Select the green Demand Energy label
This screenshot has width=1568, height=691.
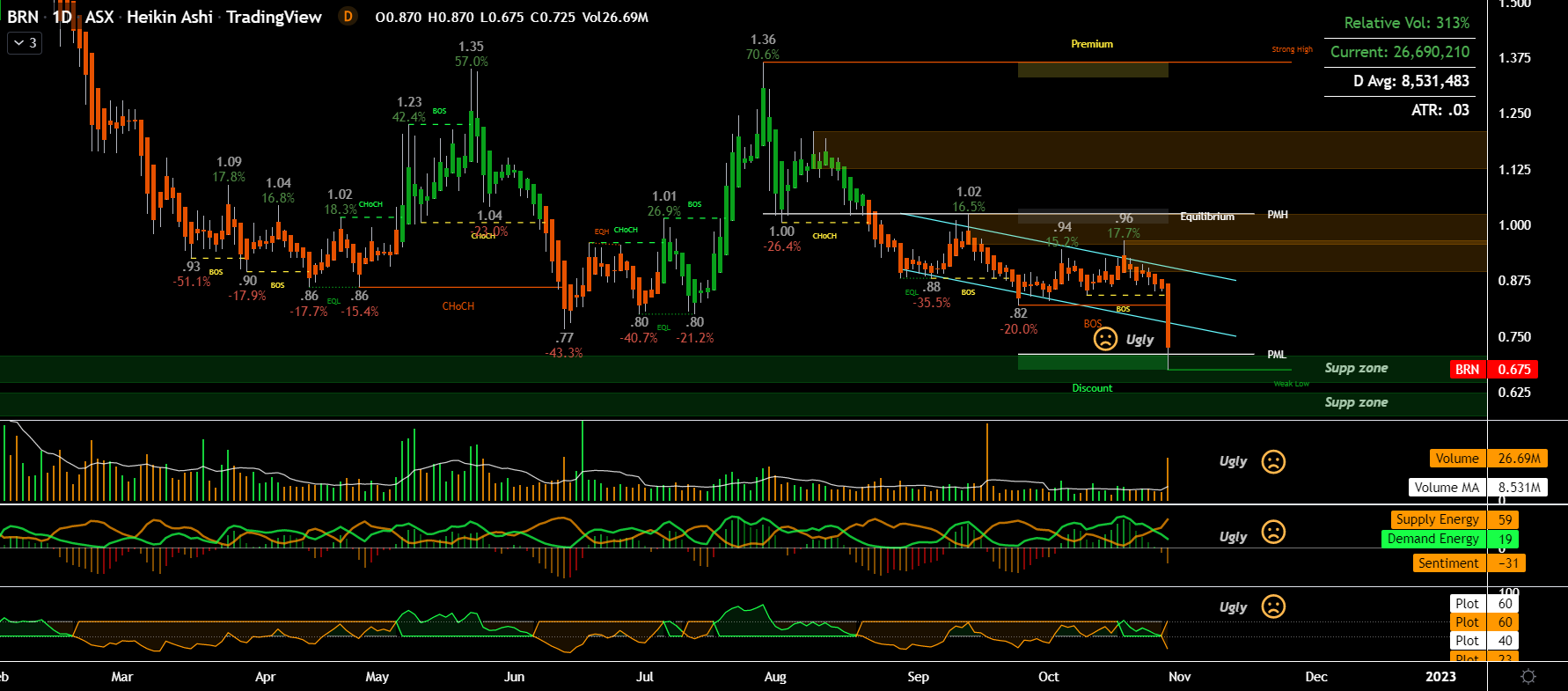[x=1433, y=539]
